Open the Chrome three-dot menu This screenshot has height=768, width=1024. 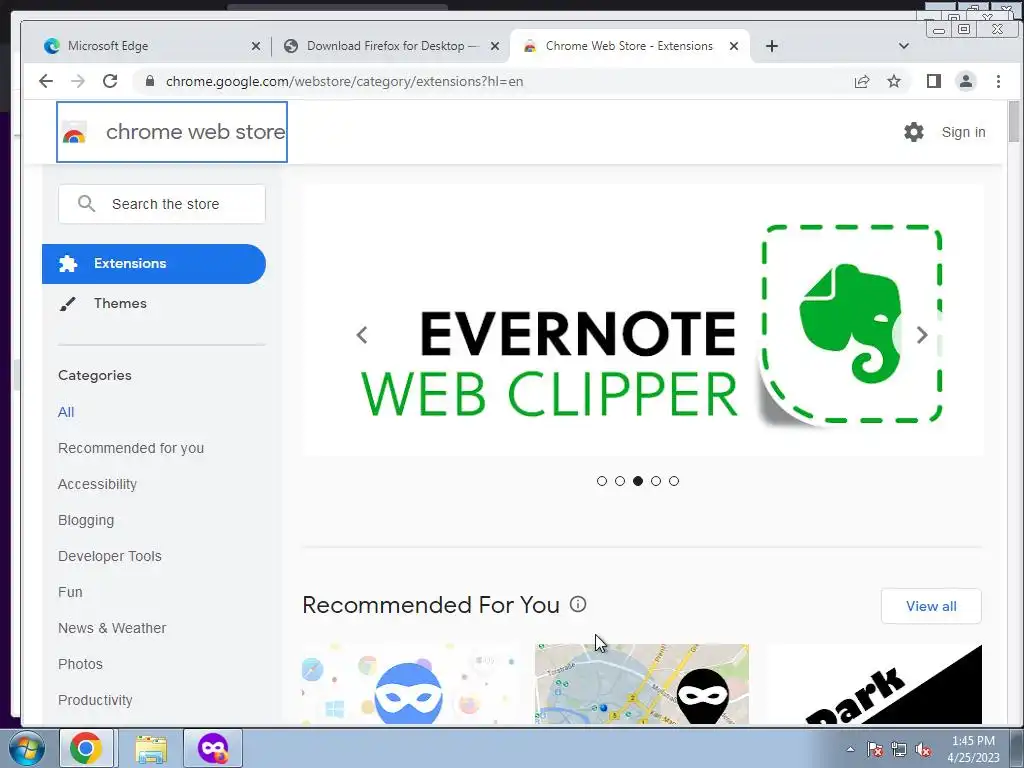pos(998,81)
